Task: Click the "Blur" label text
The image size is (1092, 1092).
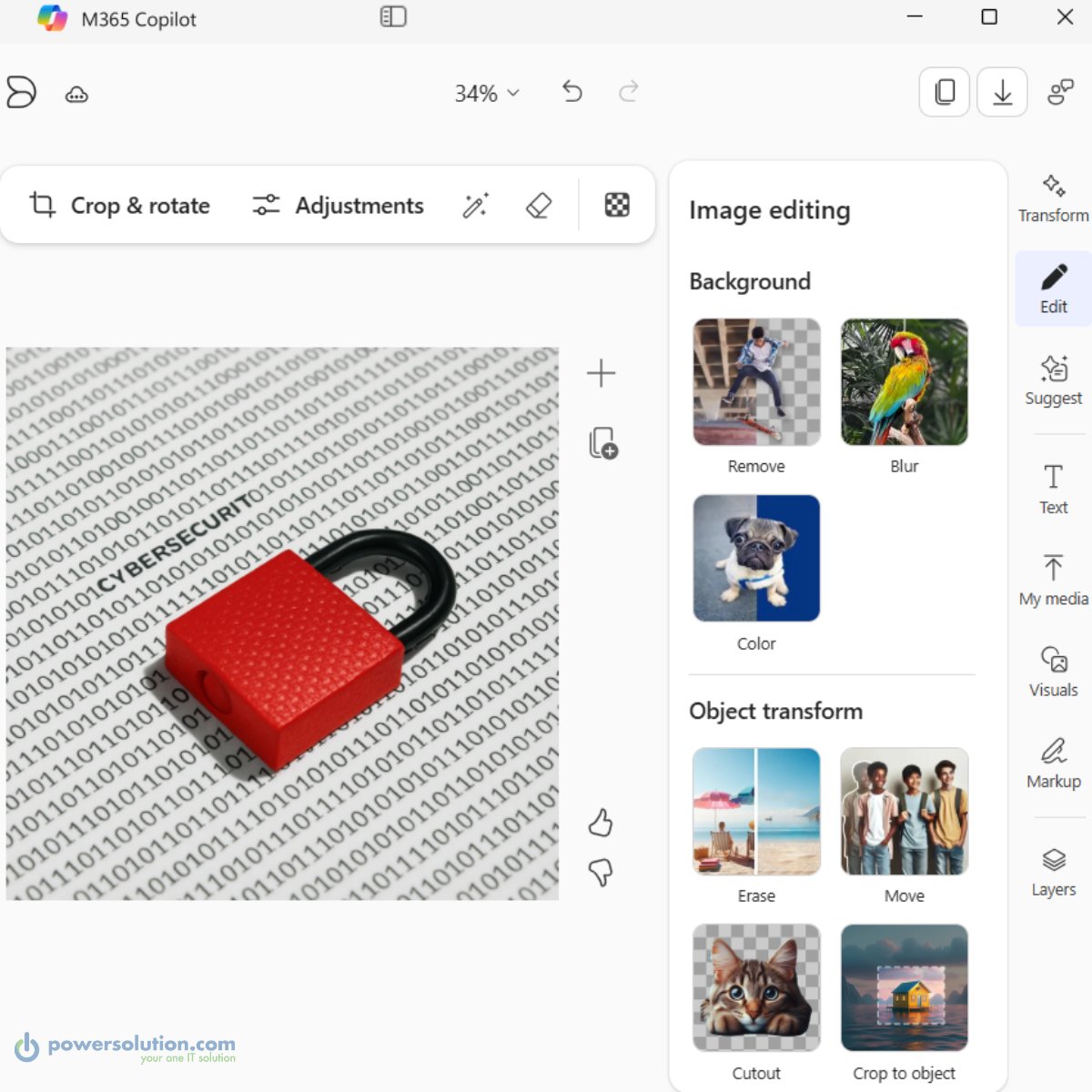Action: coord(905,466)
